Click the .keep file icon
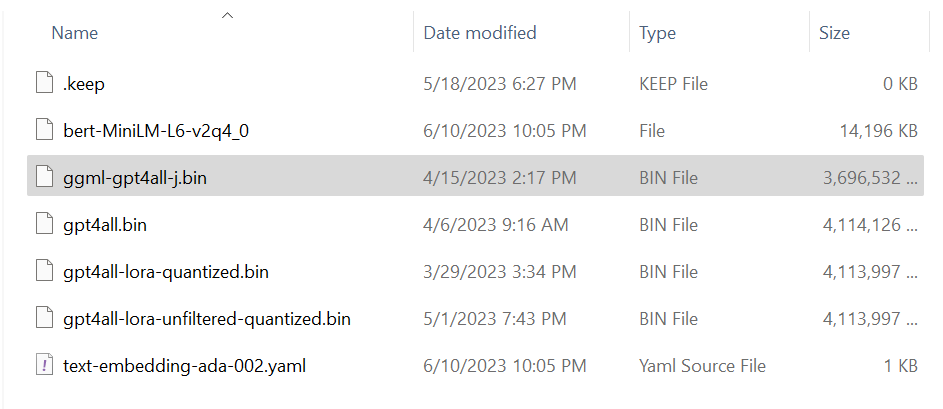 (43, 84)
